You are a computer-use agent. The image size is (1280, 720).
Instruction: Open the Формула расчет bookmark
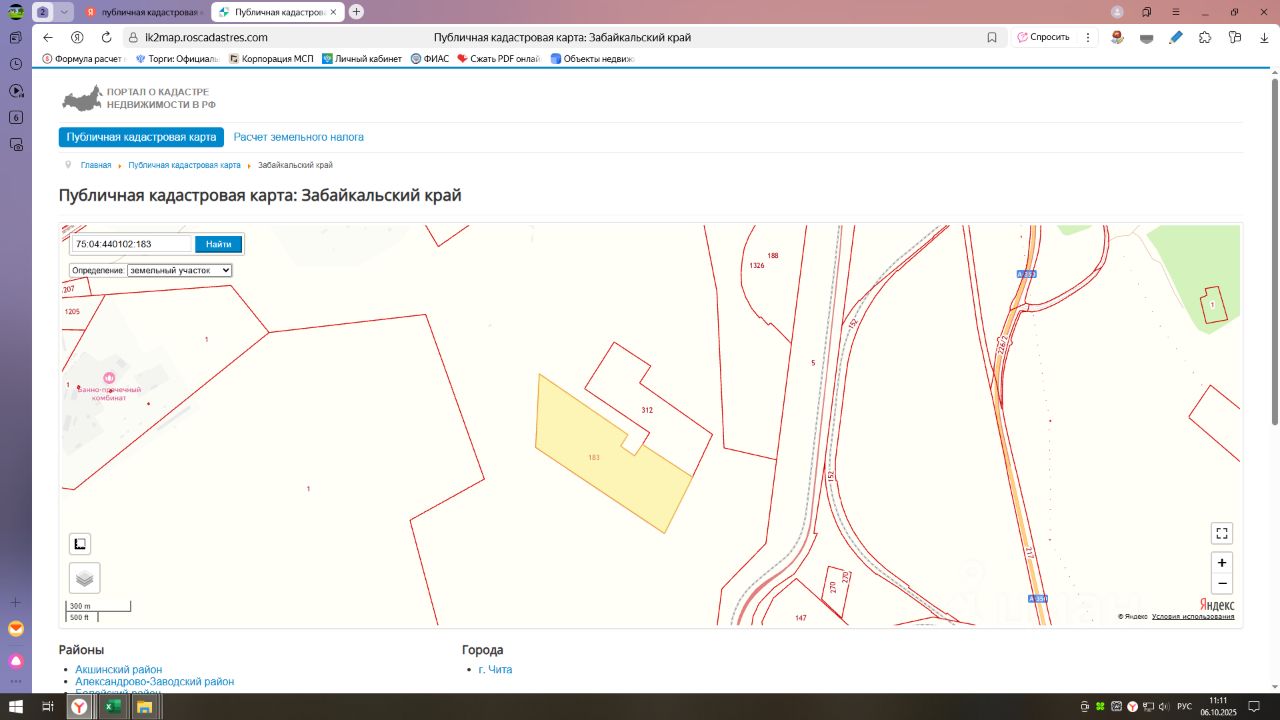click(x=82, y=59)
